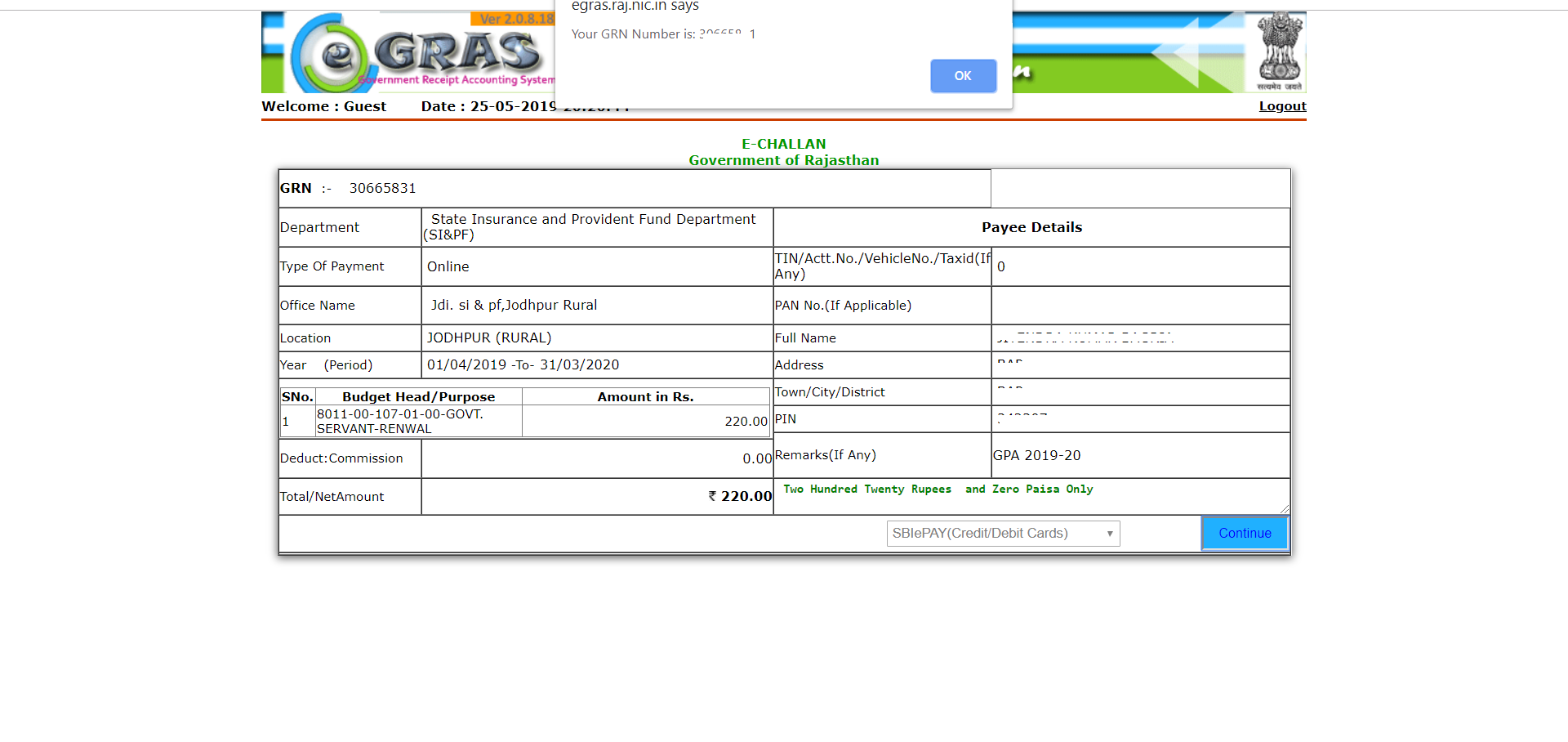Click OK in the GRN number alert
Viewport: 1568px width, 742px height.
point(963,76)
